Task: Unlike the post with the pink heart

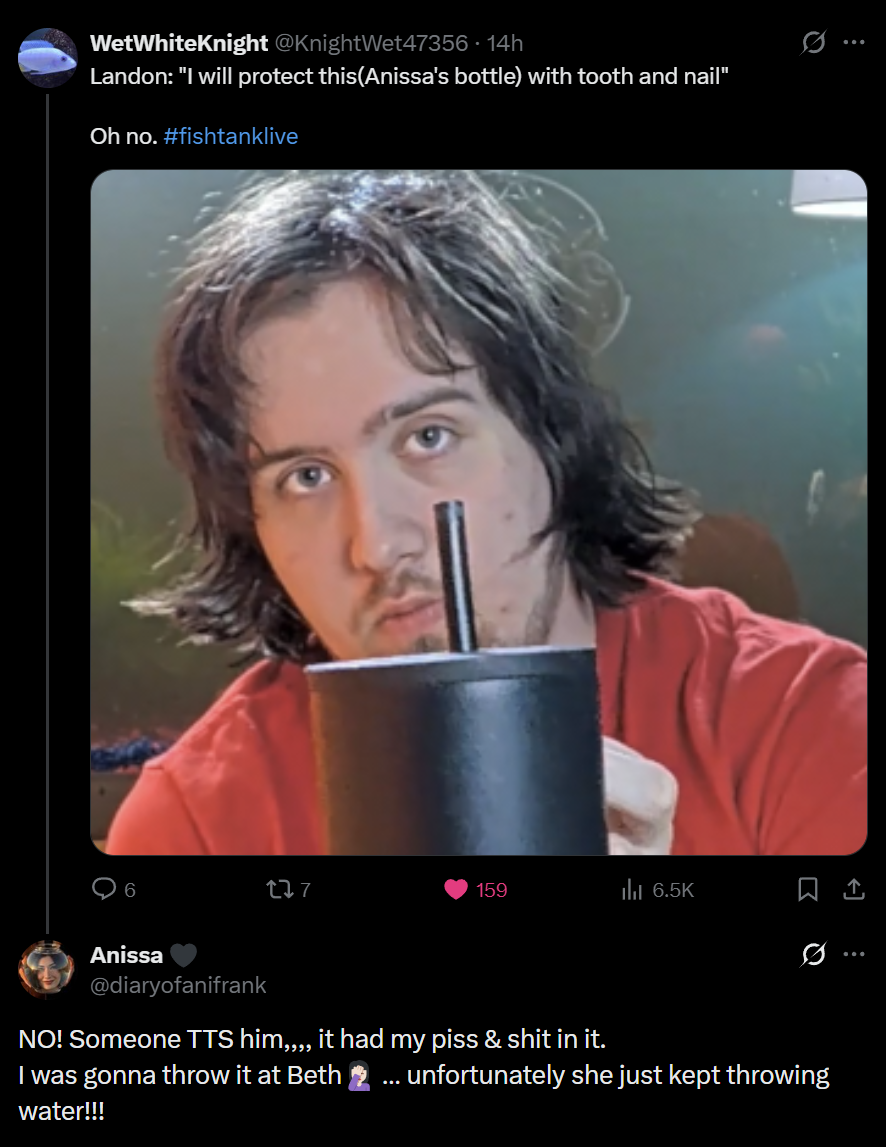Action: (456, 889)
